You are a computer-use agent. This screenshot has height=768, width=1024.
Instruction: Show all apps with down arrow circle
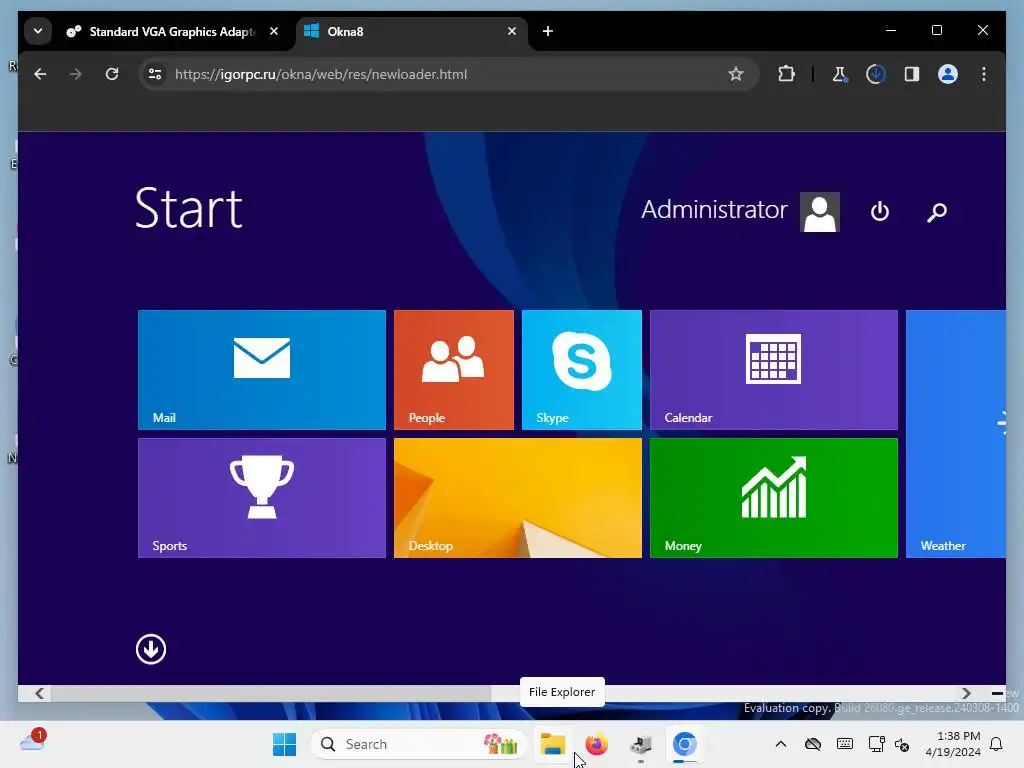pos(151,649)
